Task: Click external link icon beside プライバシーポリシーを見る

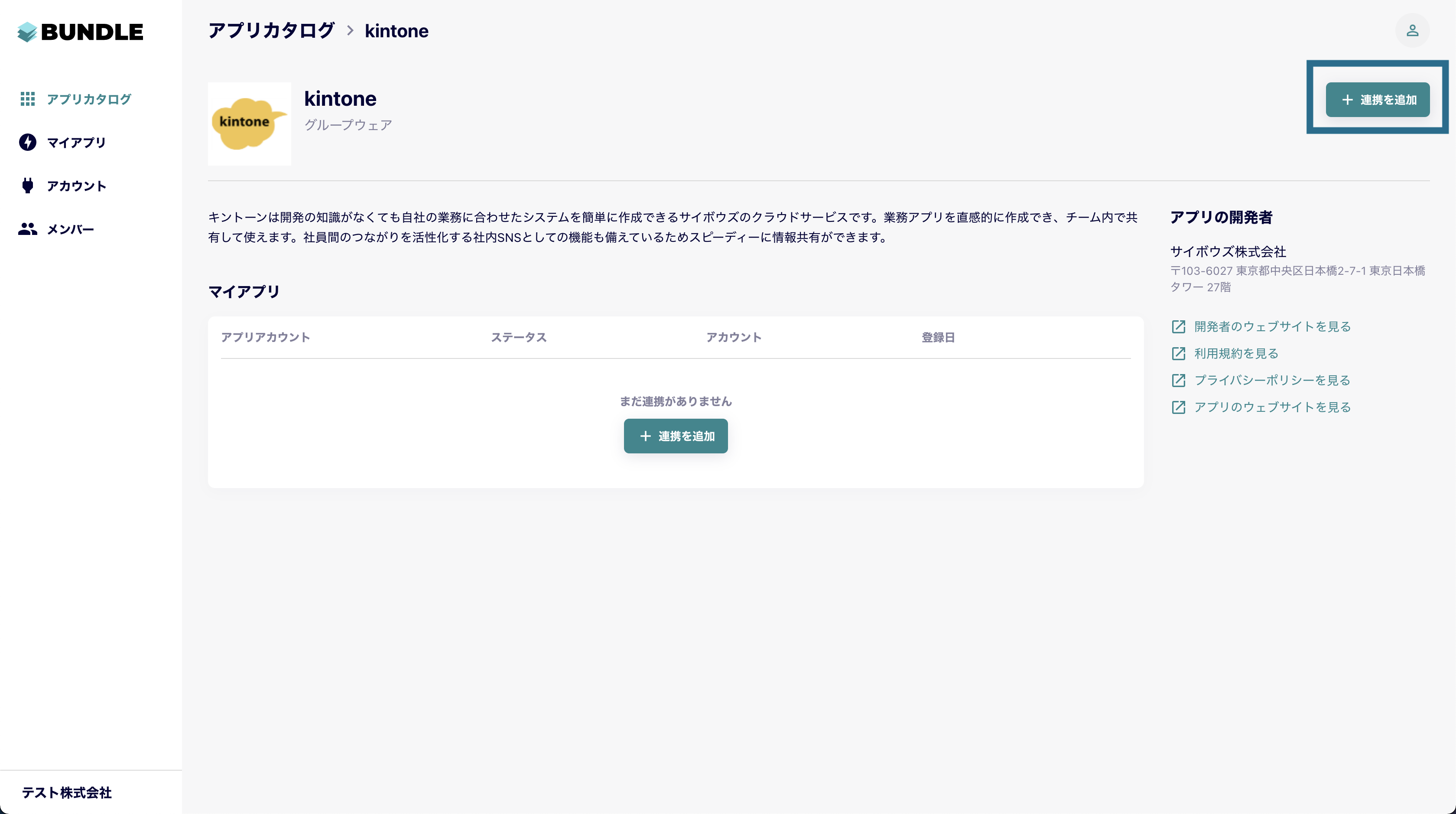Action: point(1179,381)
